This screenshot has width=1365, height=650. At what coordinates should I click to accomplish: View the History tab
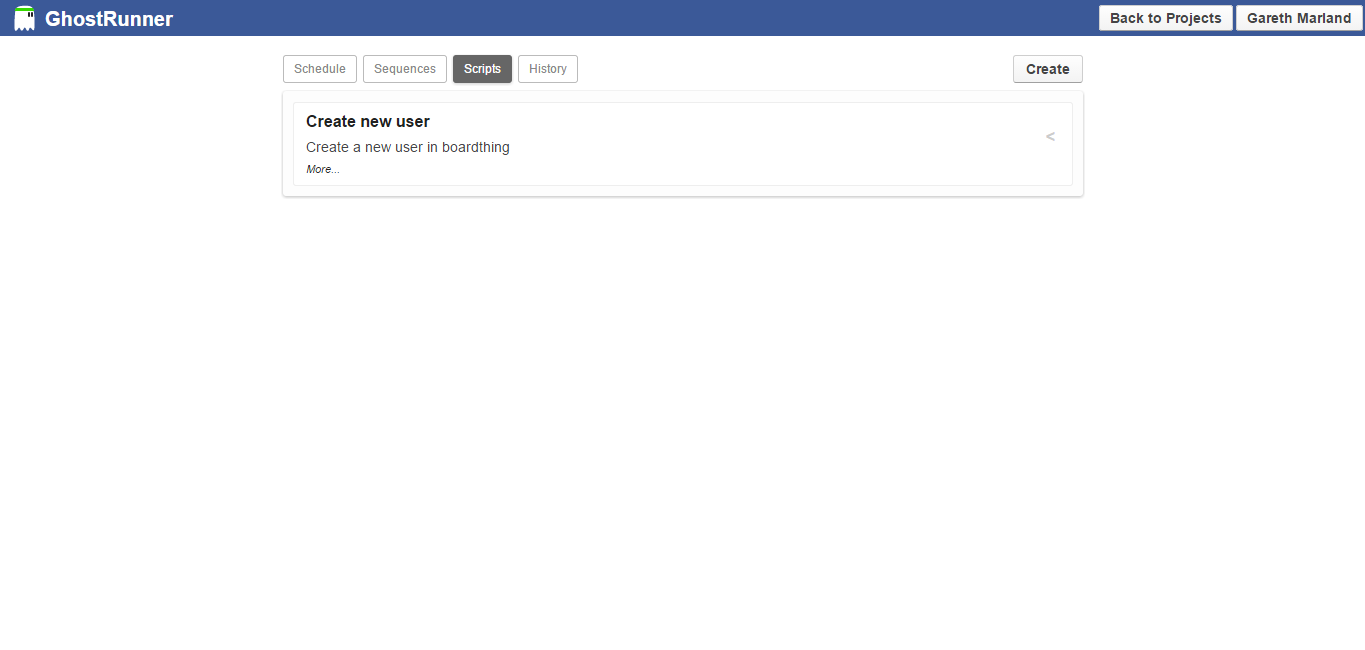pos(547,68)
